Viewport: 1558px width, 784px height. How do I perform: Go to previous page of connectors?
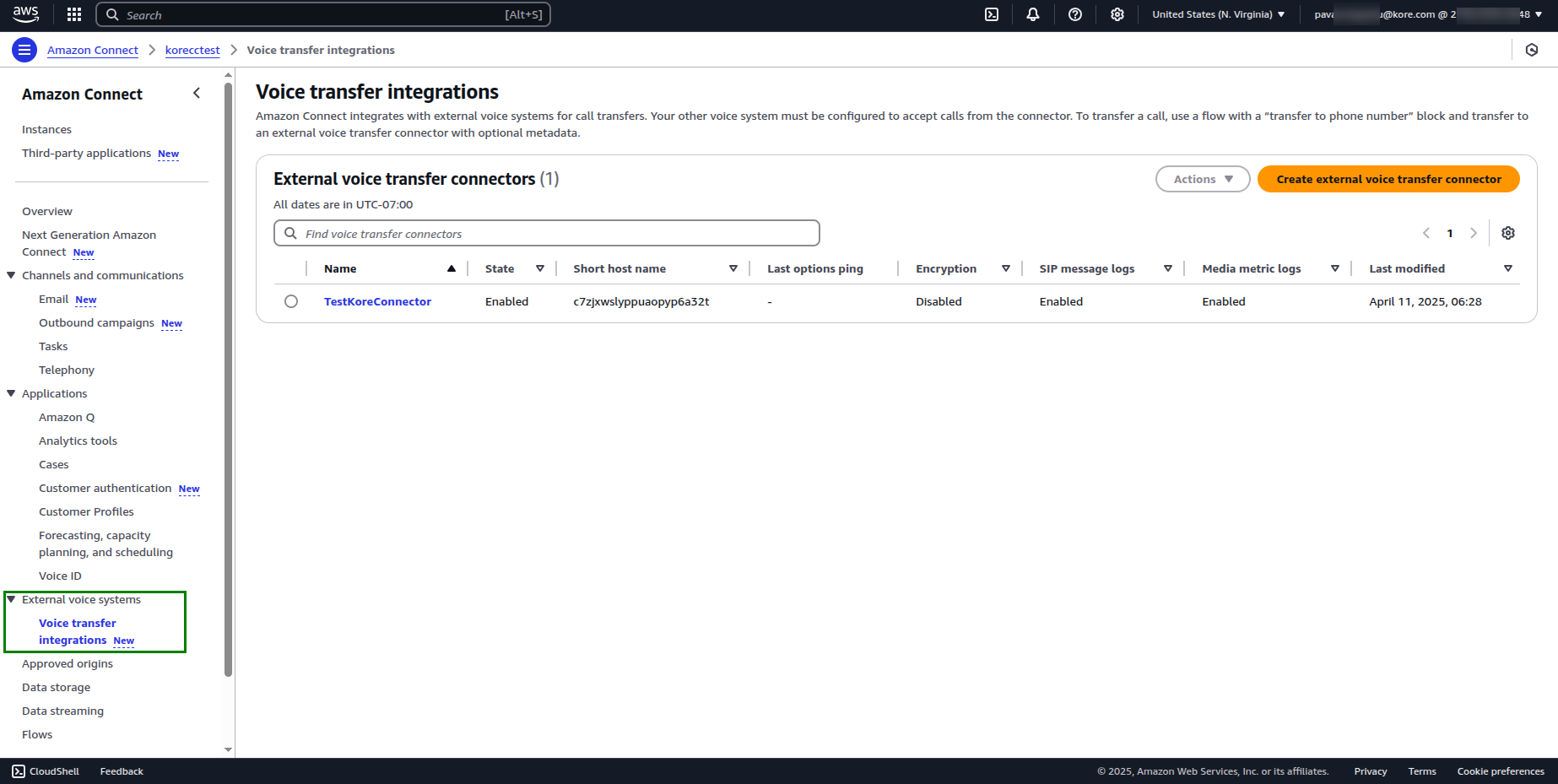(x=1426, y=233)
